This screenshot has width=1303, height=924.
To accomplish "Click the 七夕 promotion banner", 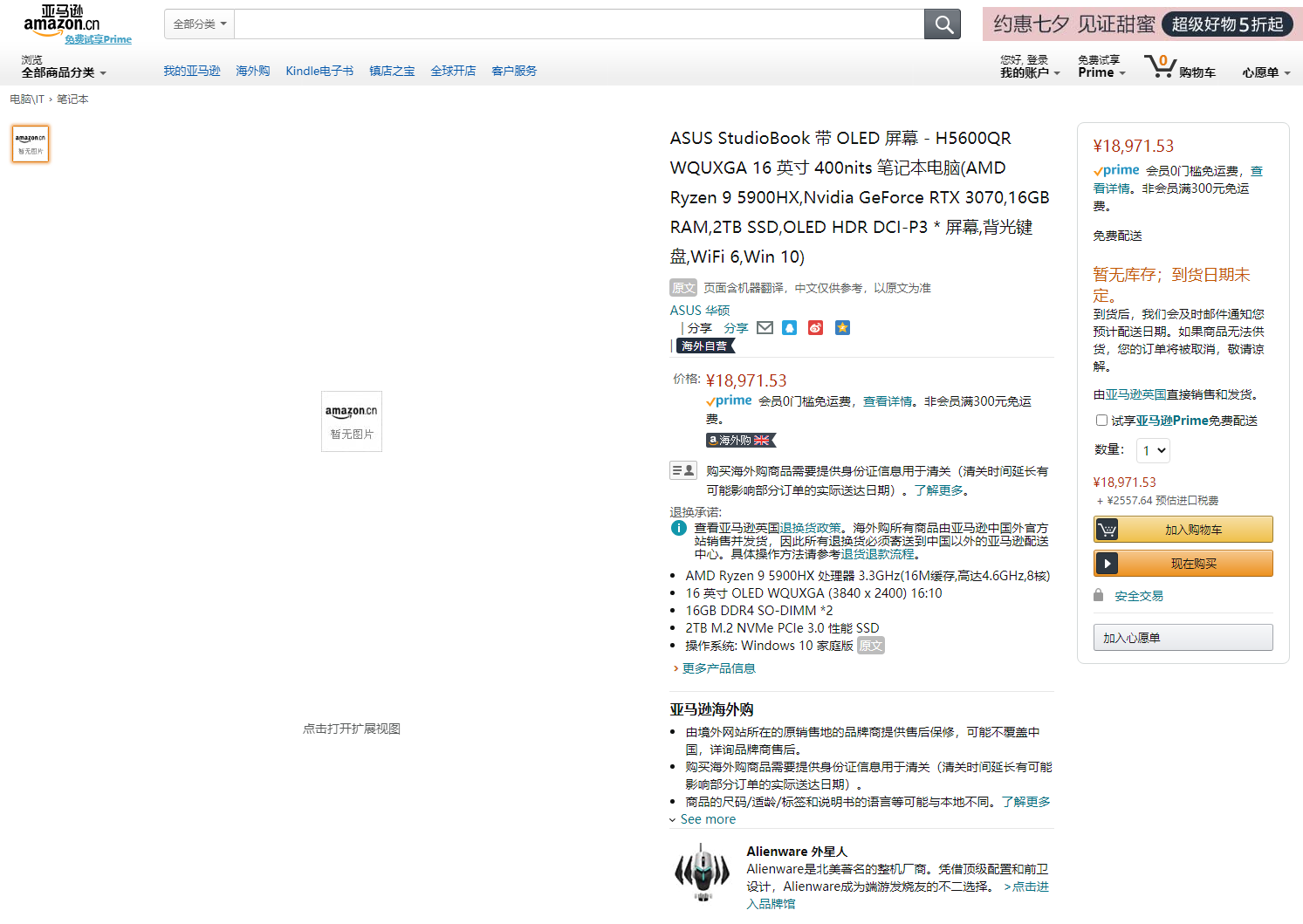I will pyautogui.click(x=1142, y=24).
